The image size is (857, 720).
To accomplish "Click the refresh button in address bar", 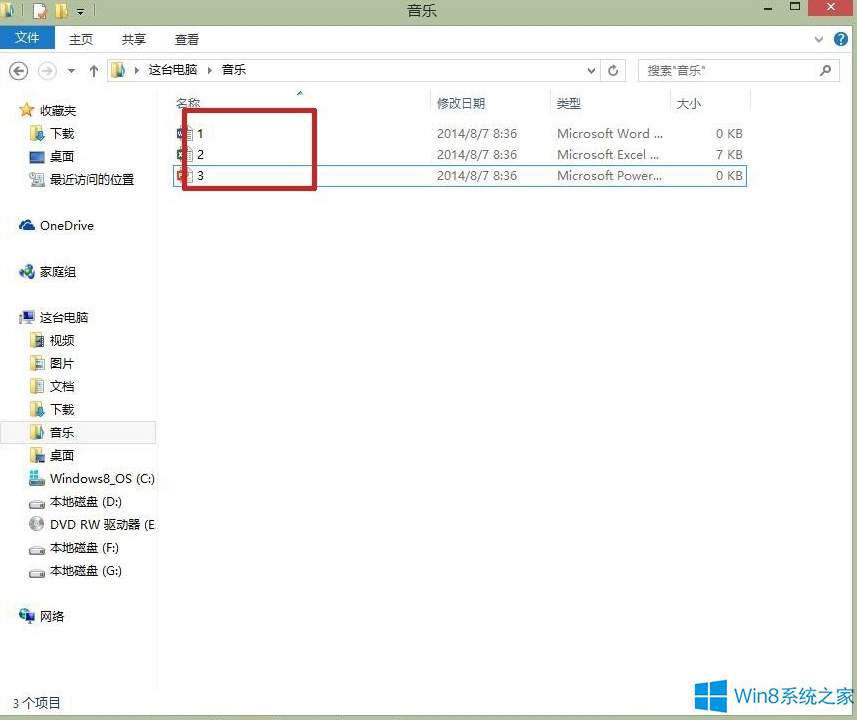I will pyautogui.click(x=612, y=70).
